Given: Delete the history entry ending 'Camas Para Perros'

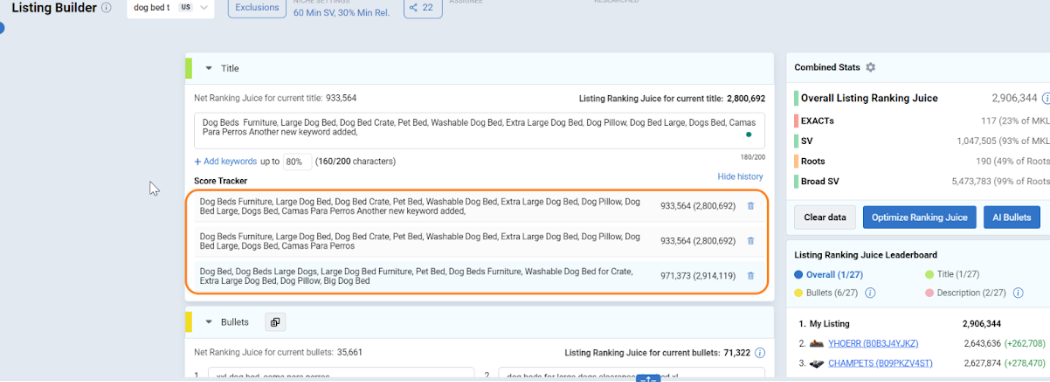Looking at the screenshot, I should point(750,241).
